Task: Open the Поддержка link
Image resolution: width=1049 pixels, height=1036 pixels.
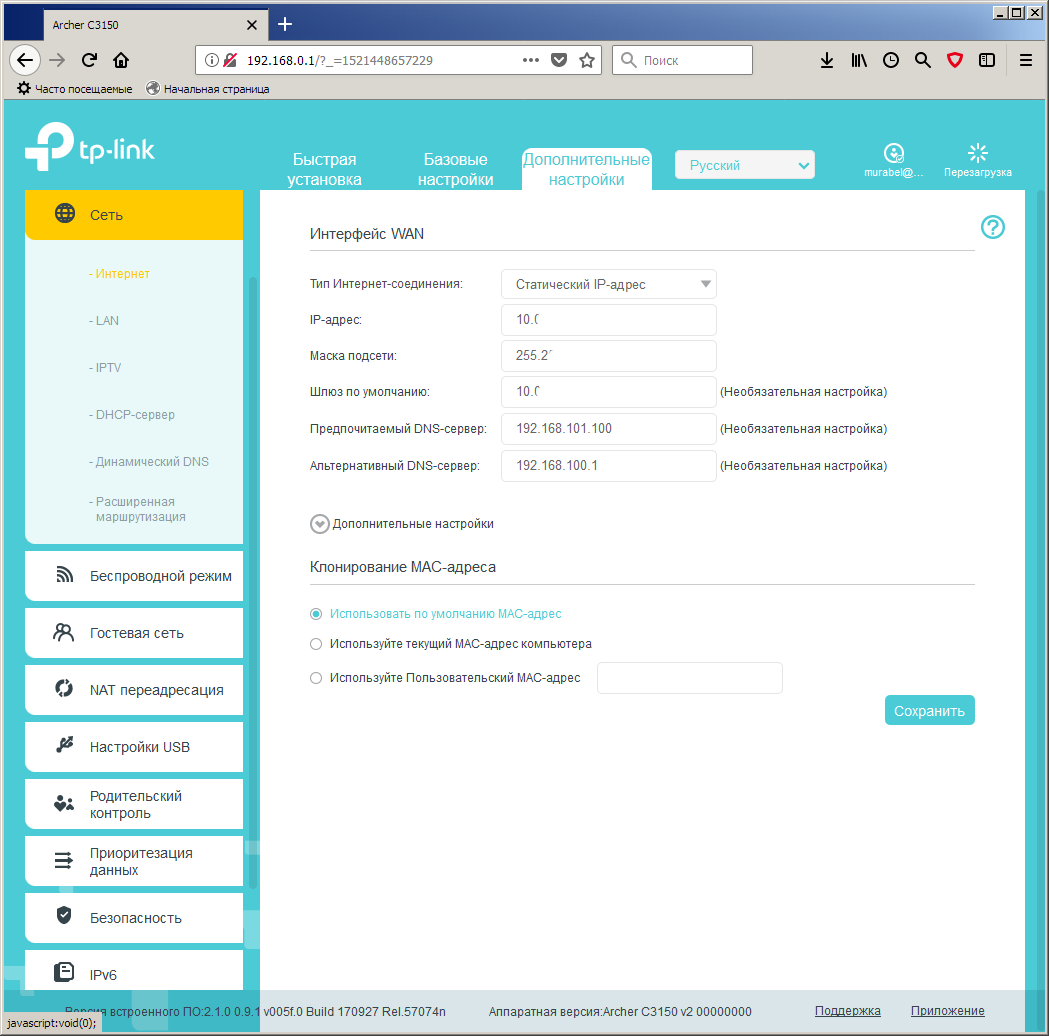Action: (x=847, y=1011)
